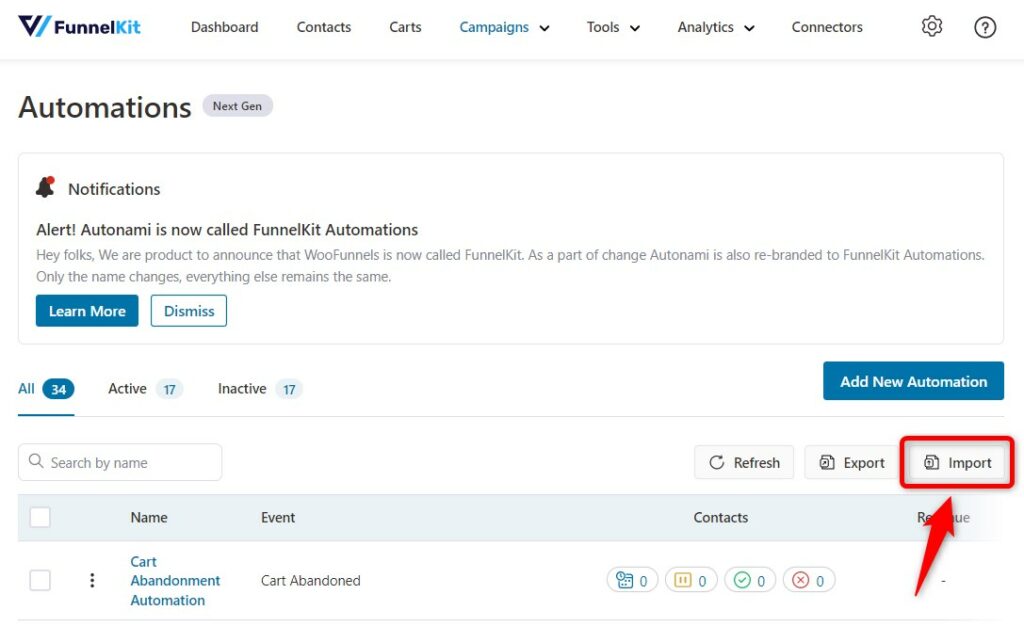The width and height of the screenshot is (1024, 626).
Task: Open Connectors in top navigation
Action: click(x=827, y=27)
